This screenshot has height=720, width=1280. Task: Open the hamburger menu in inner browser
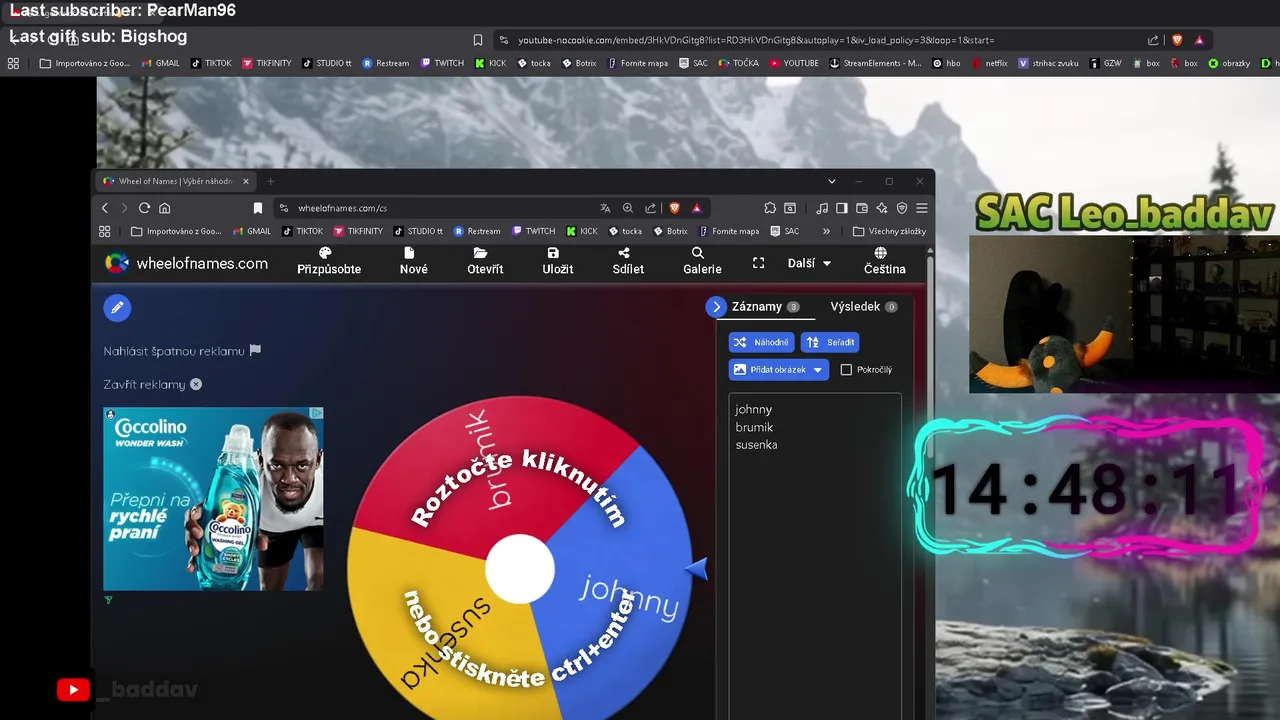pos(922,208)
